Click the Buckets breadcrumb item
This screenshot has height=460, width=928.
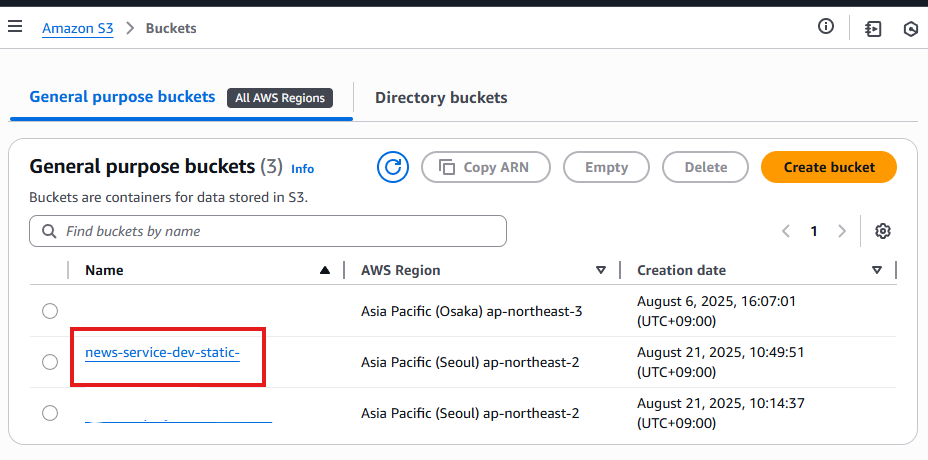171,28
